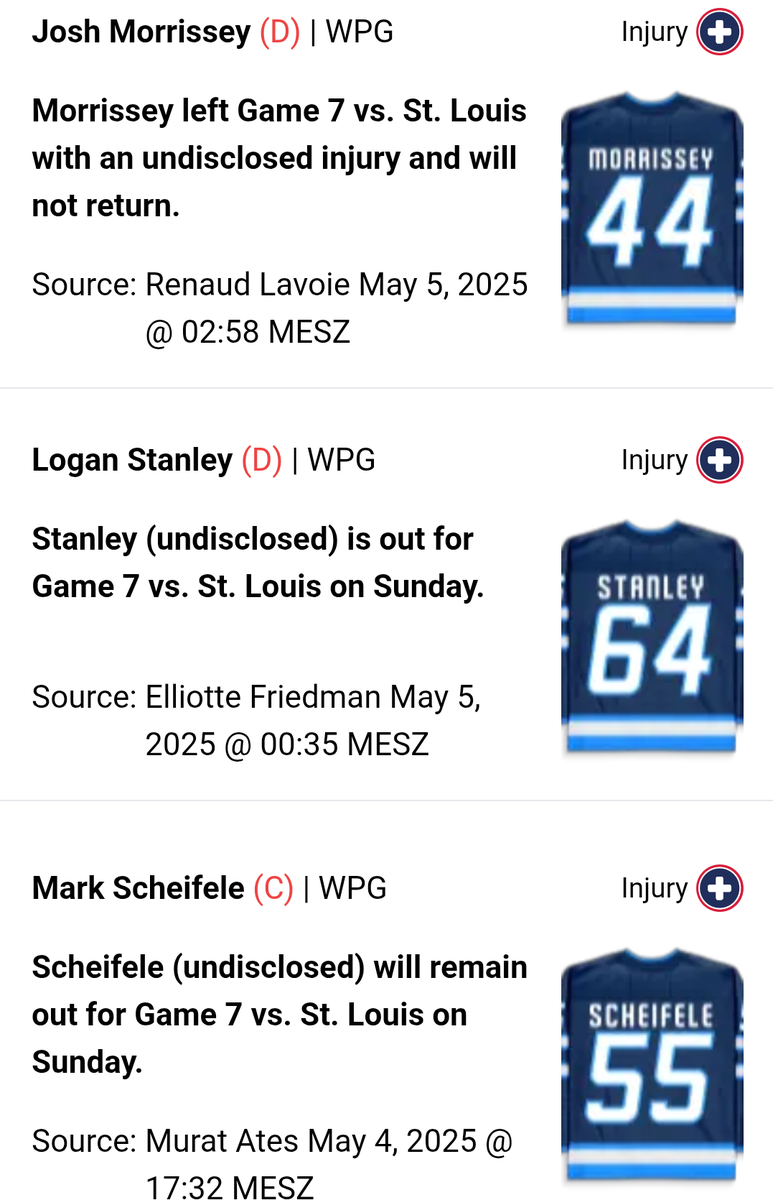Click injury plus icon for Mark Scheifele

tap(720, 888)
